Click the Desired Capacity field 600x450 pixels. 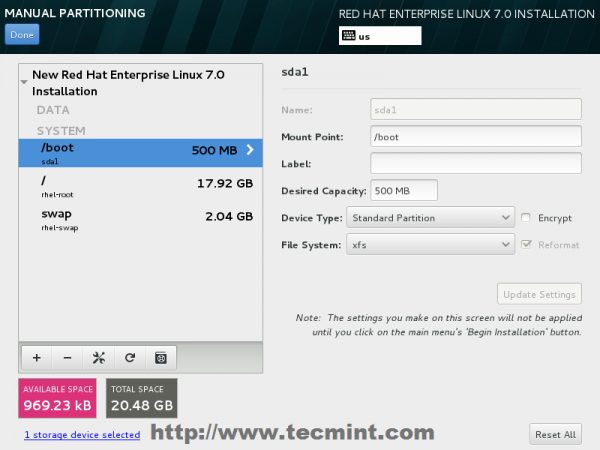click(404, 190)
